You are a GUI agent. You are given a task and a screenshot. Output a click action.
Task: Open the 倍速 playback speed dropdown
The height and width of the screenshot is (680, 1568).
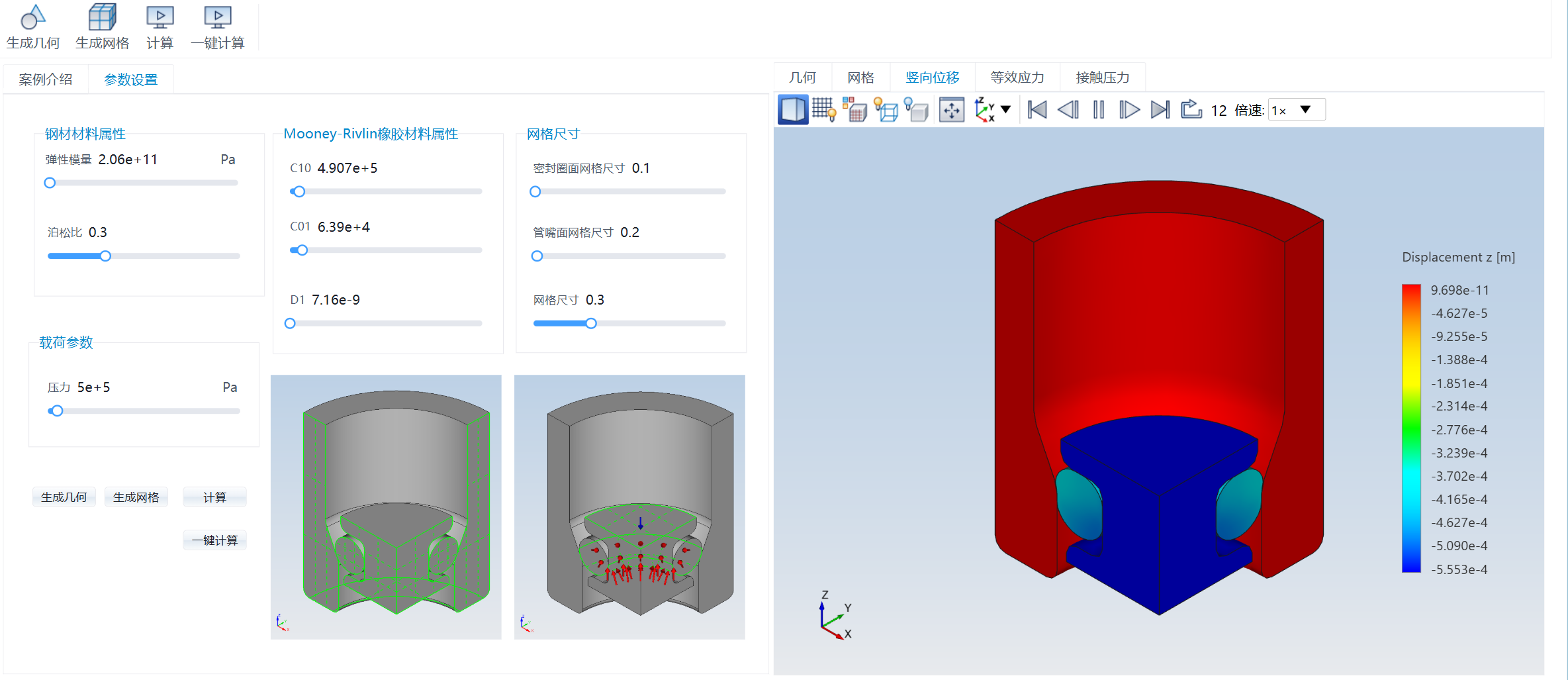[1297, 110]
